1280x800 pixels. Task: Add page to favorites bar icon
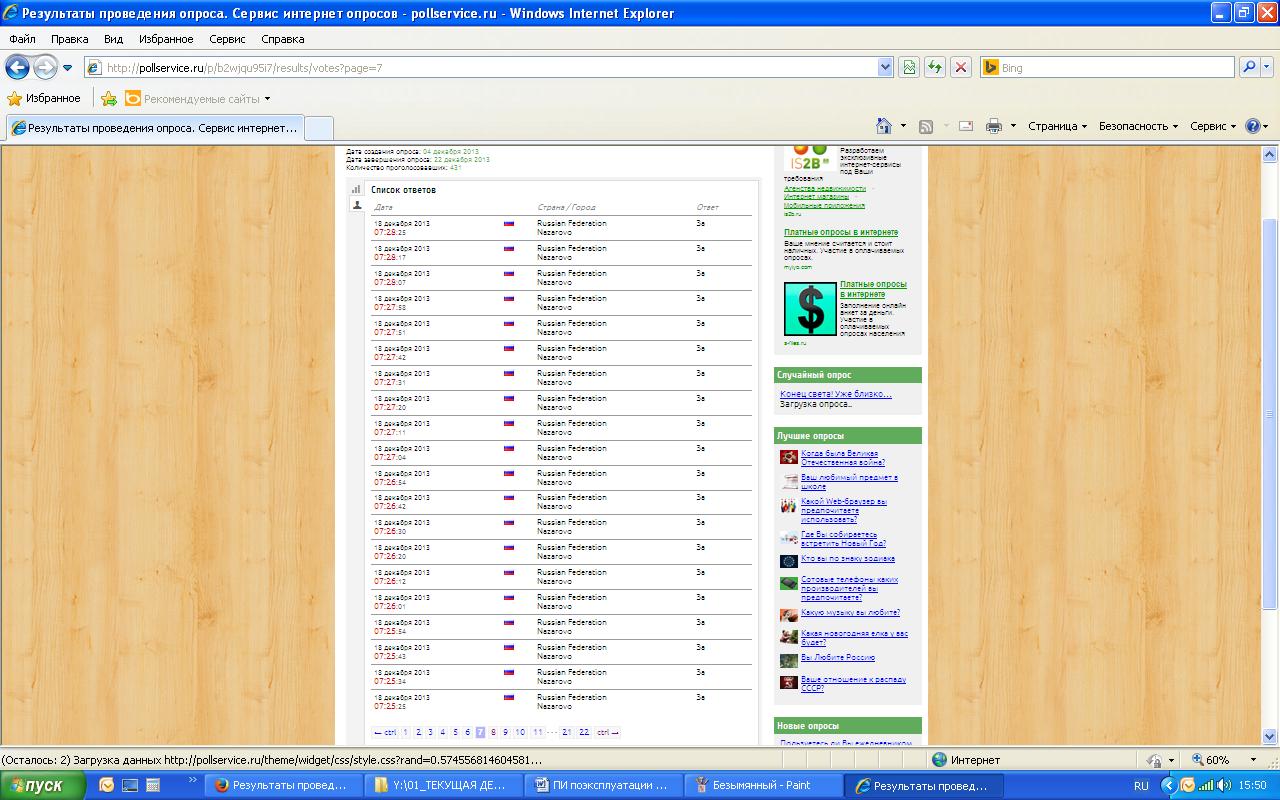coord(109,98)
